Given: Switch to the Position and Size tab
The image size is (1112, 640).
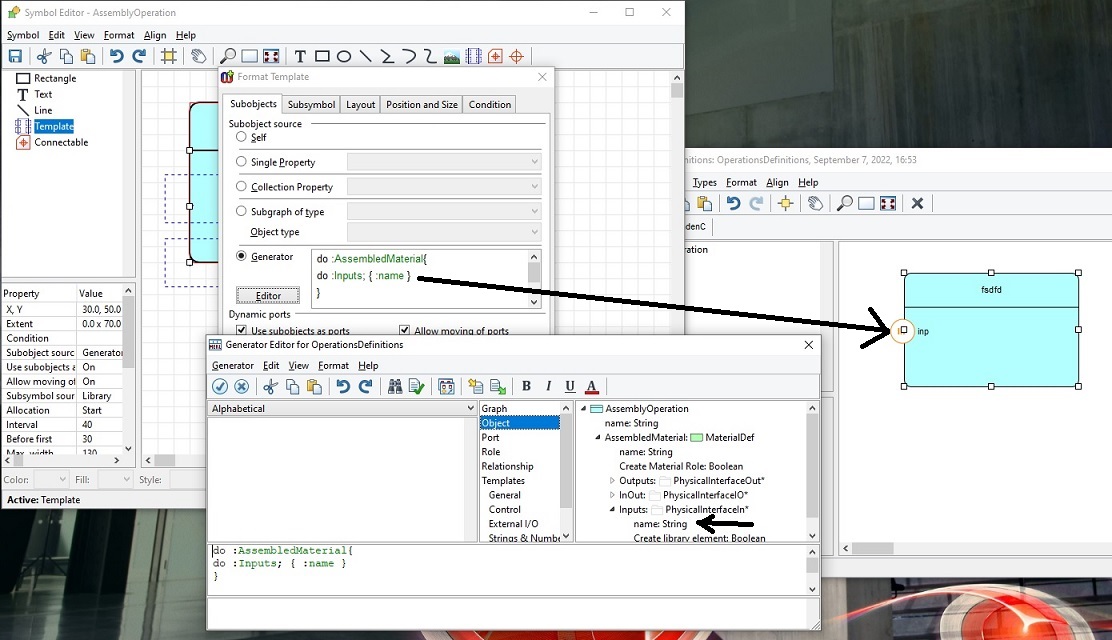Looking at the screenshot, I should click(x=421, y=105).
